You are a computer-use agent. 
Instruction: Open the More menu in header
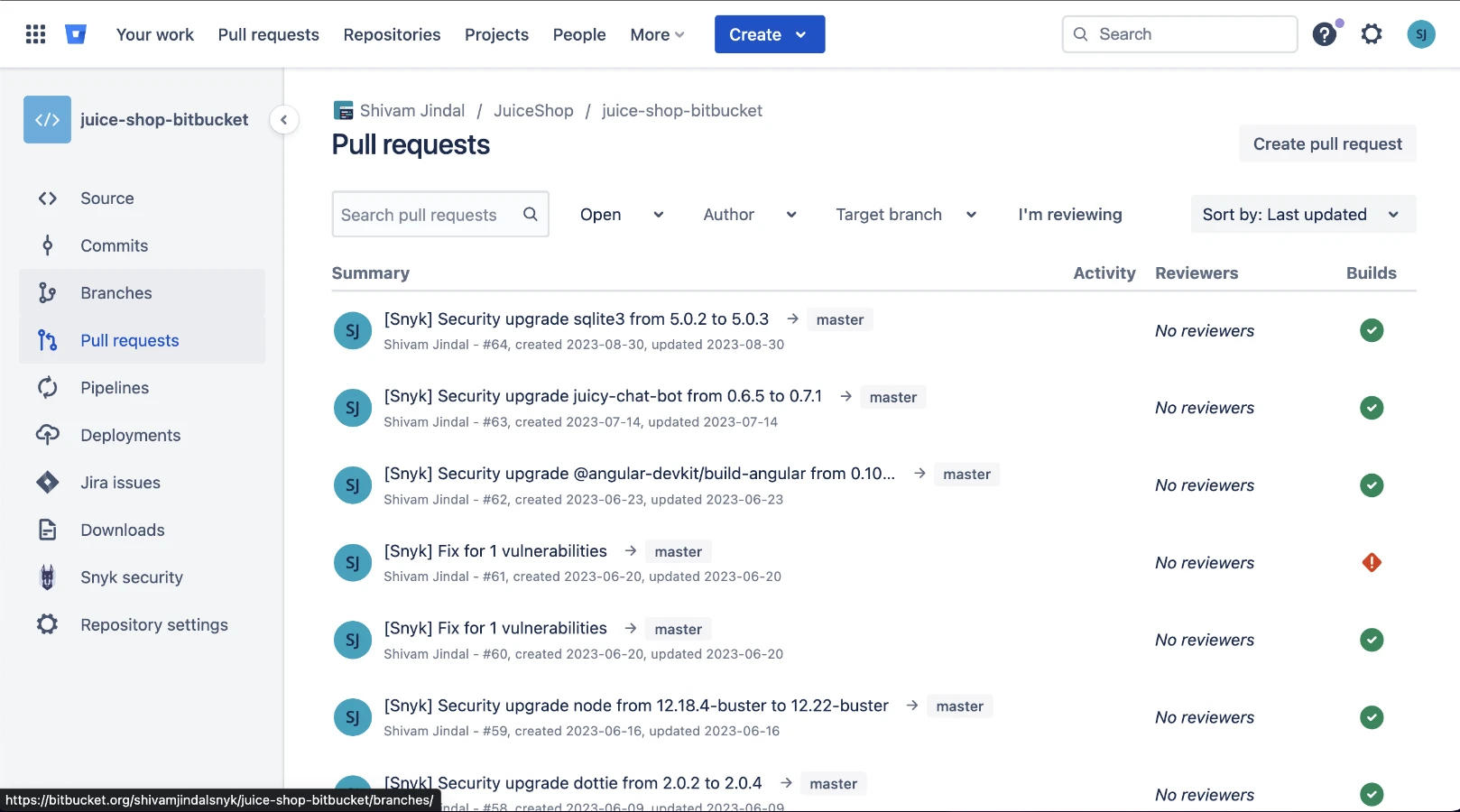657,34
